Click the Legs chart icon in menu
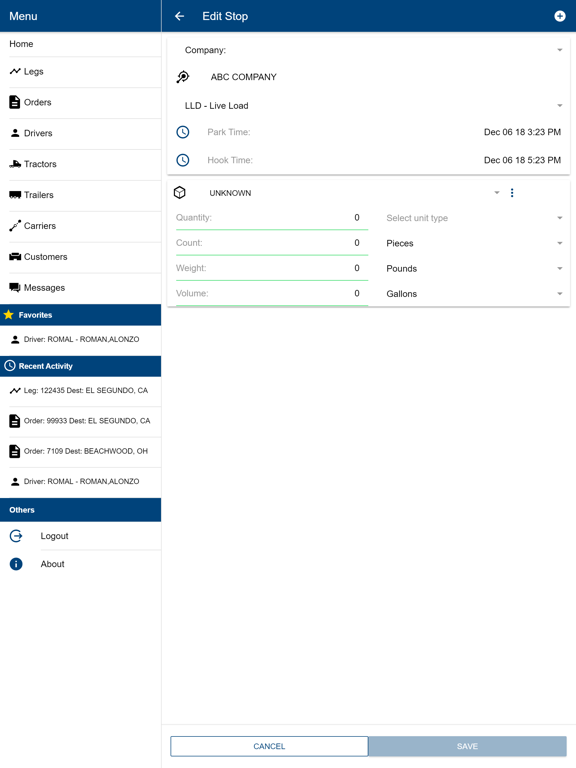576x768 pixels. click(x=15, y=72)
